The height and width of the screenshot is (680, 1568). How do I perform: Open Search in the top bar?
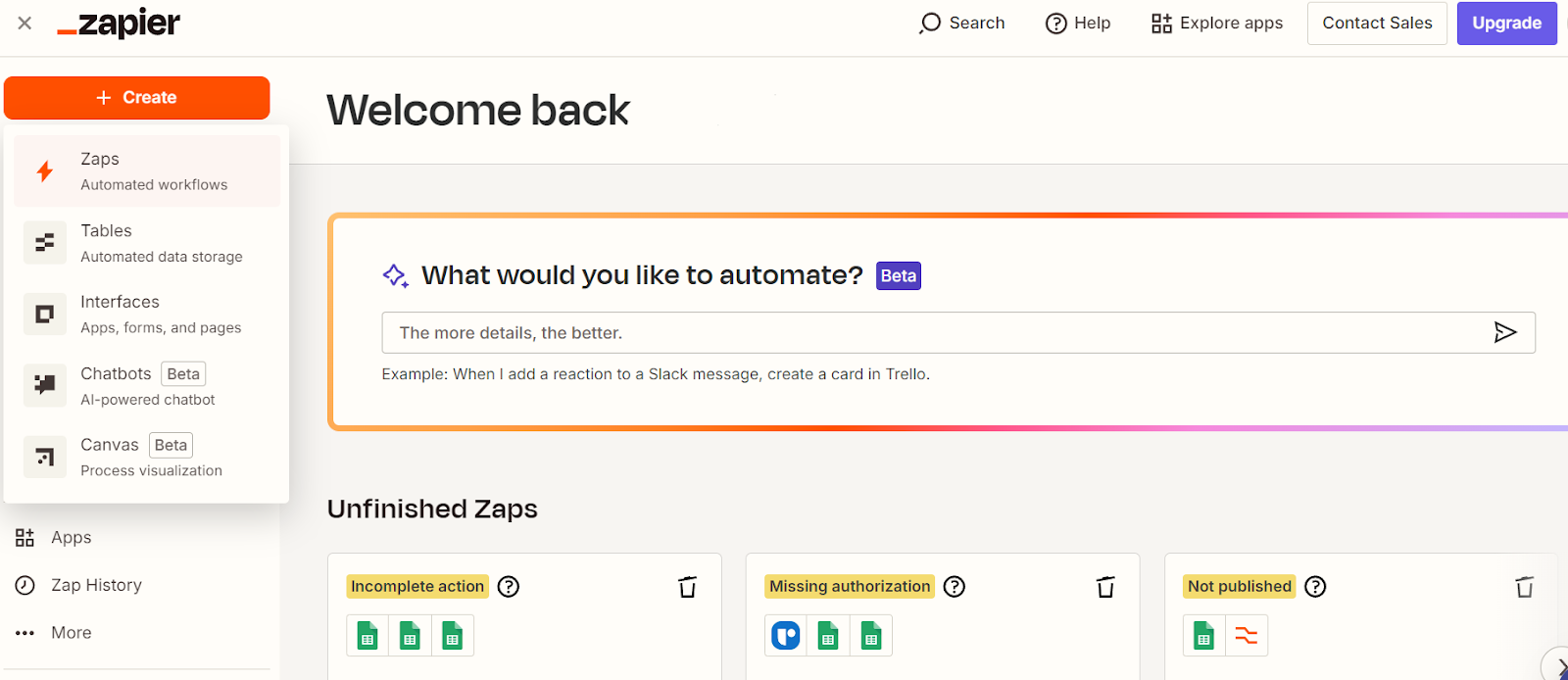point(961,23)
